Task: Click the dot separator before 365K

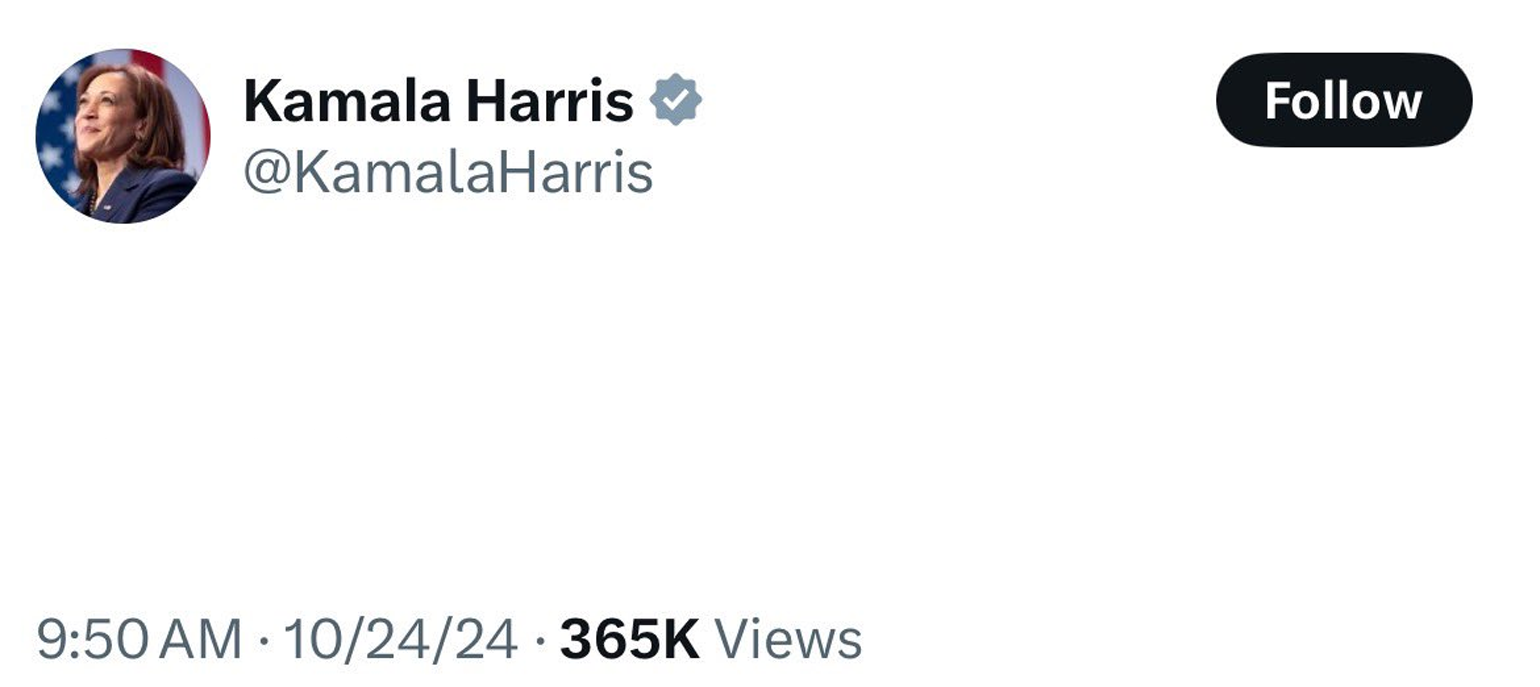Action: (540, 641)
